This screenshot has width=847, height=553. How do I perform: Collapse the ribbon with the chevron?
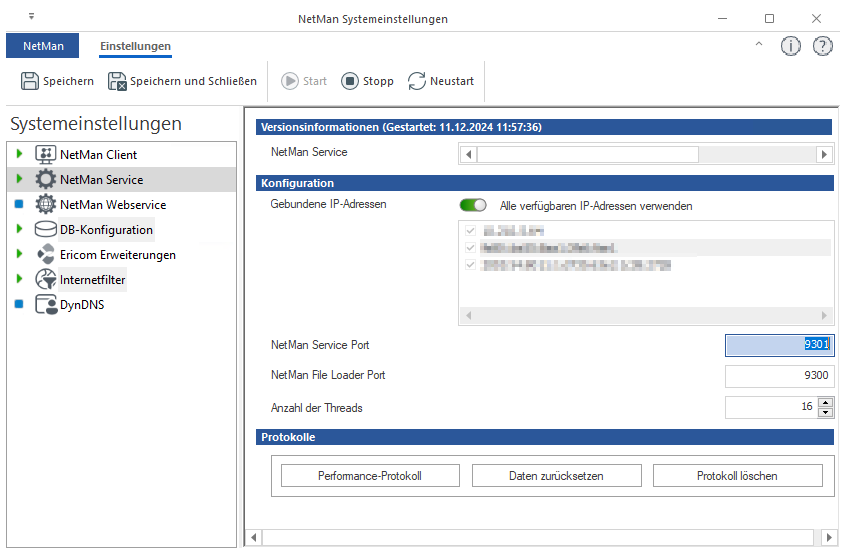coord(758,45)
